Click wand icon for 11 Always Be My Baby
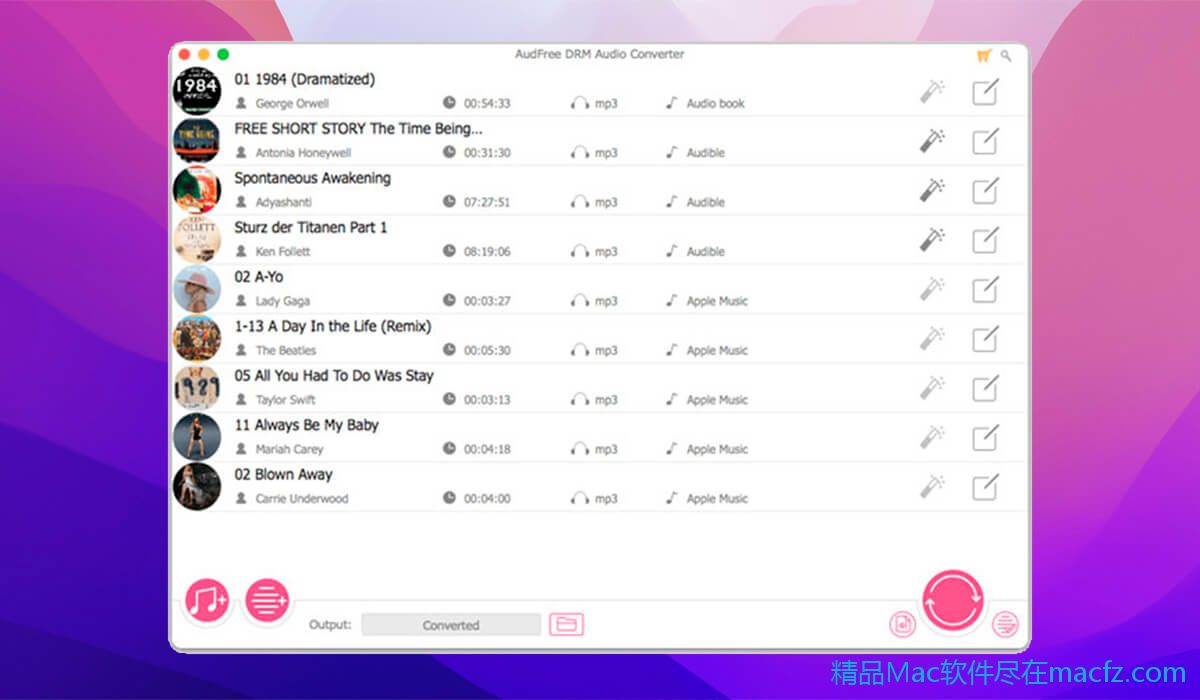Image resolution: width=1200 pixels, height=700 pixels. (932, 437)
